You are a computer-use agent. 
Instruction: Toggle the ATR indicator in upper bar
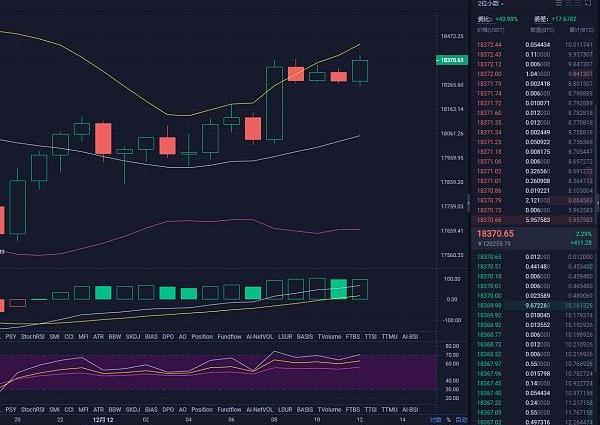click(x=99, y=337)
